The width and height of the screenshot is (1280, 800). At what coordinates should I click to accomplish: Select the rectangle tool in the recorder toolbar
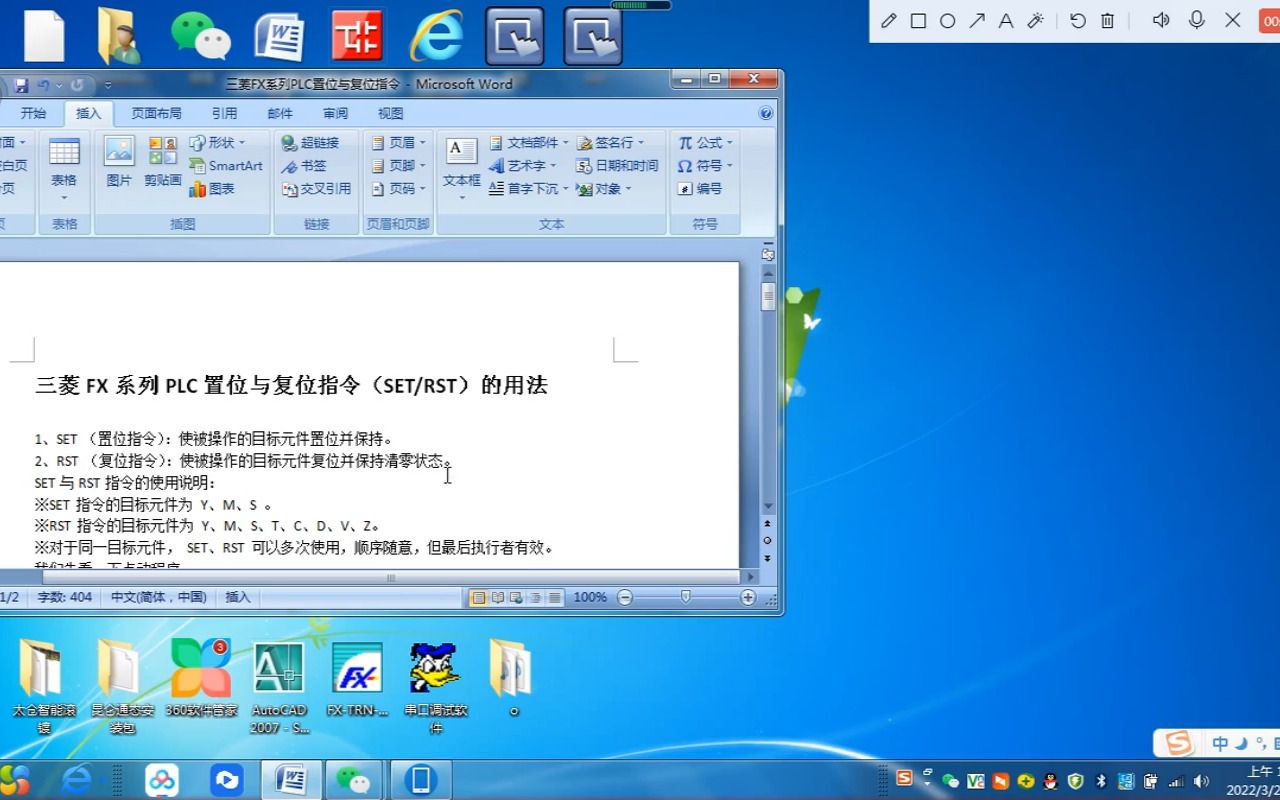click(x=918, y=20)
